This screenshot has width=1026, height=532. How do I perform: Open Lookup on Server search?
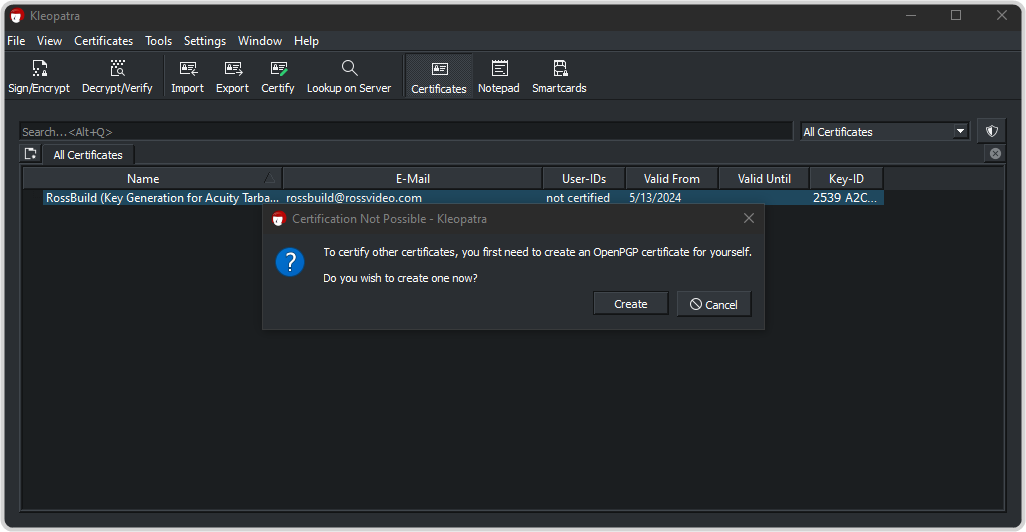point(349,76)
